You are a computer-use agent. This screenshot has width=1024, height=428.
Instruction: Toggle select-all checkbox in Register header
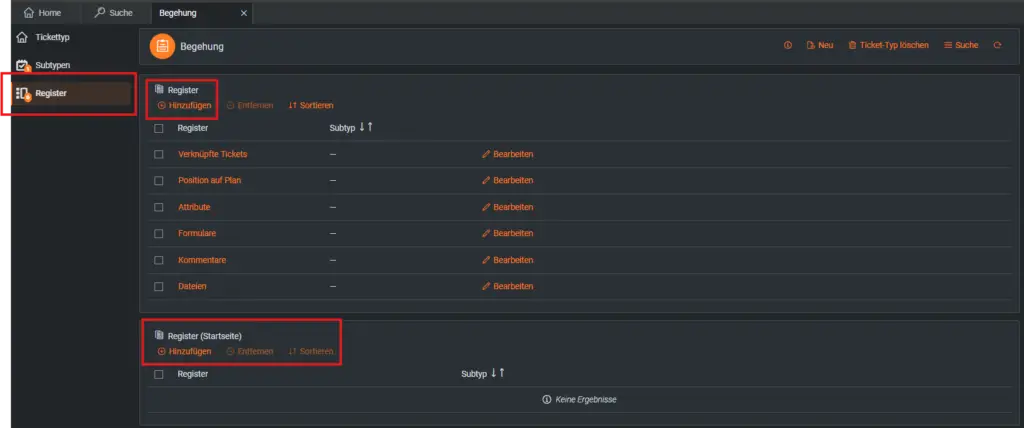click(159, 129)
